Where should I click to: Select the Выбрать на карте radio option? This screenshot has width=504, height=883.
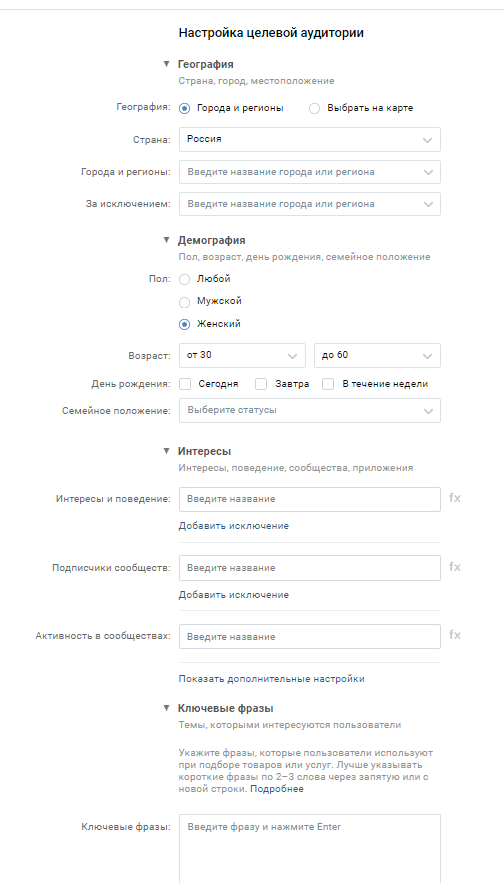[x=314, y=108]
